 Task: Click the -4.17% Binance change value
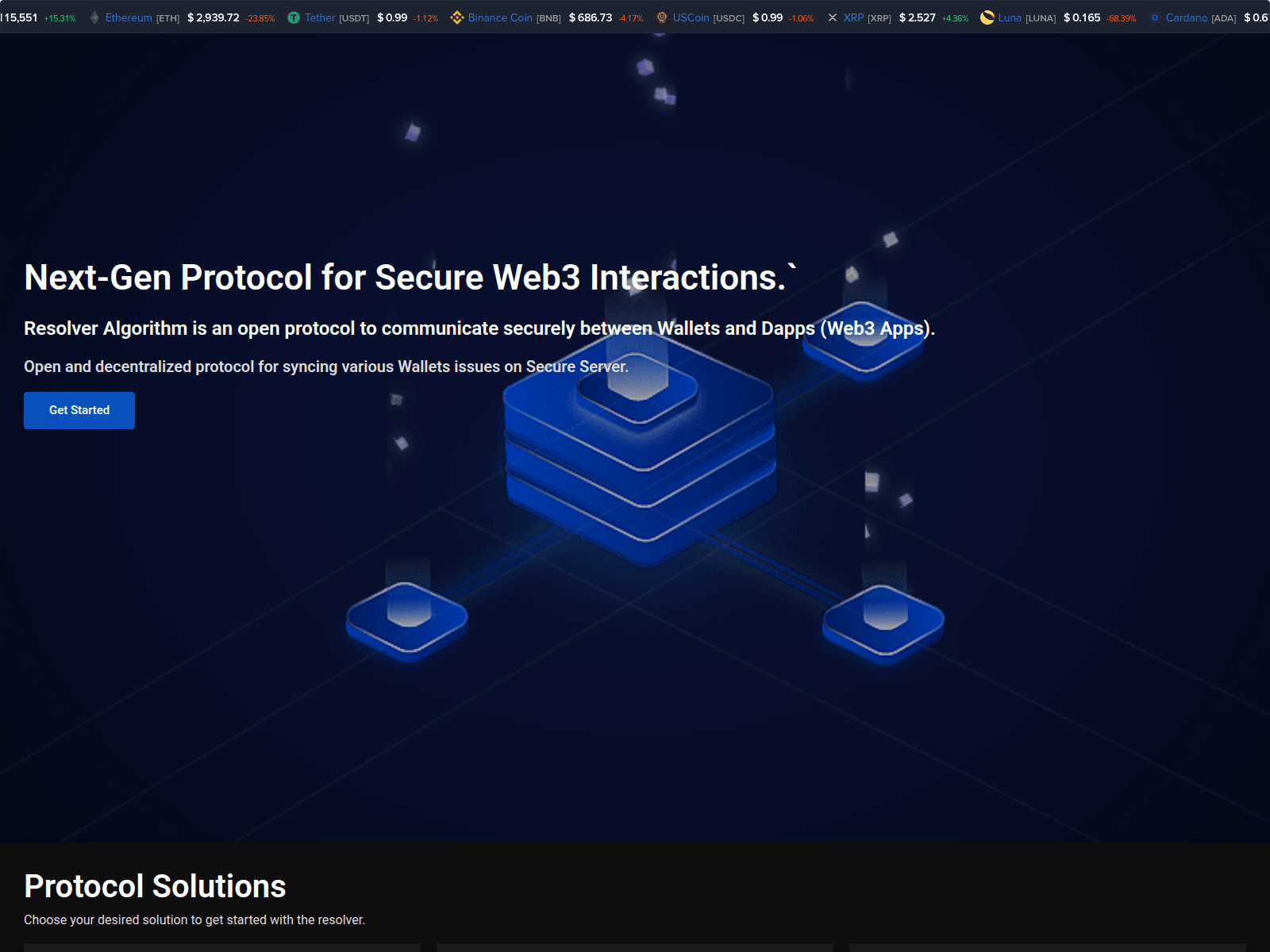[x=631, y=18]
